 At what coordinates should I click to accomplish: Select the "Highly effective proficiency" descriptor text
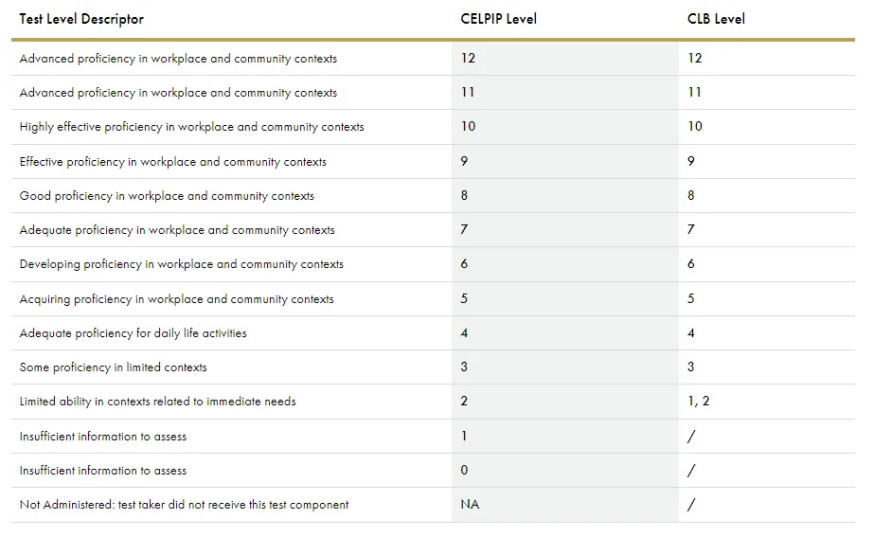(x=191, y=127)
